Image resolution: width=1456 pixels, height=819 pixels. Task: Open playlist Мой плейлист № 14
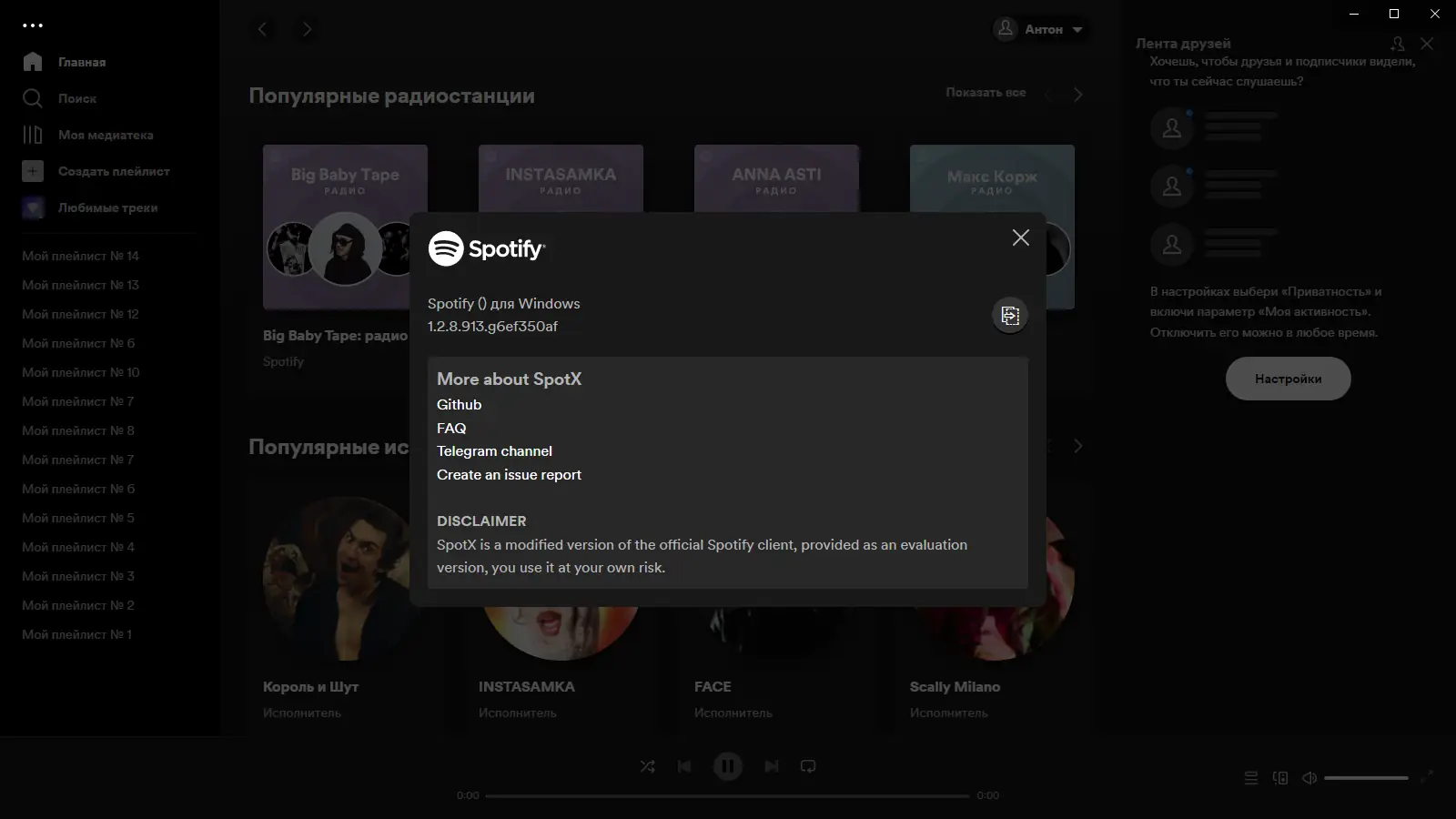point(80,256)
